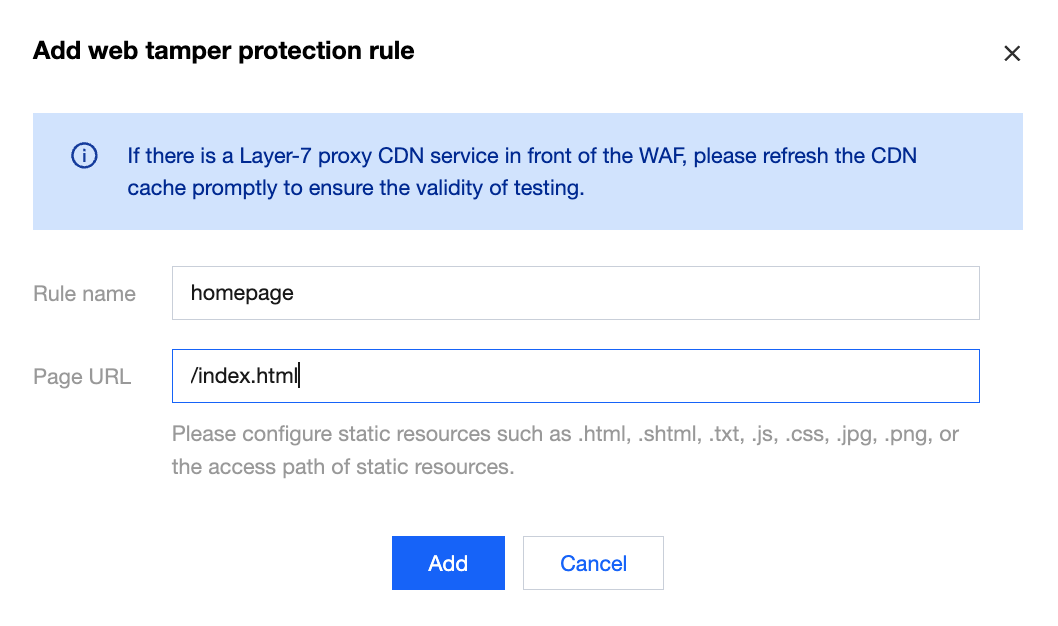Image resolution: width=1058 pixels, height=626 pixels.
Task: Click empty area inside Rule name field
Action: coord(634,293)
